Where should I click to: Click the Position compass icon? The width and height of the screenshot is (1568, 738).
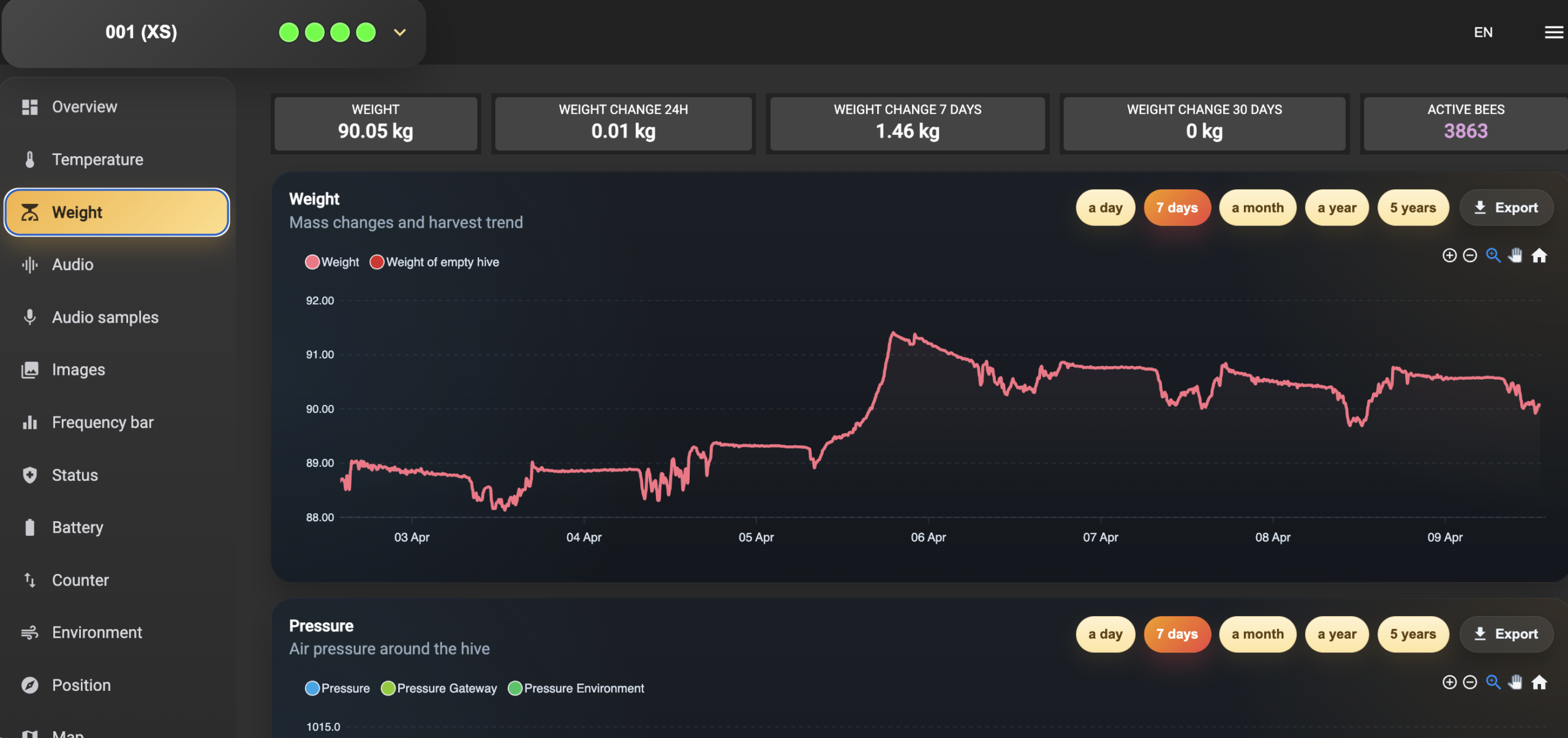[29, 685]
